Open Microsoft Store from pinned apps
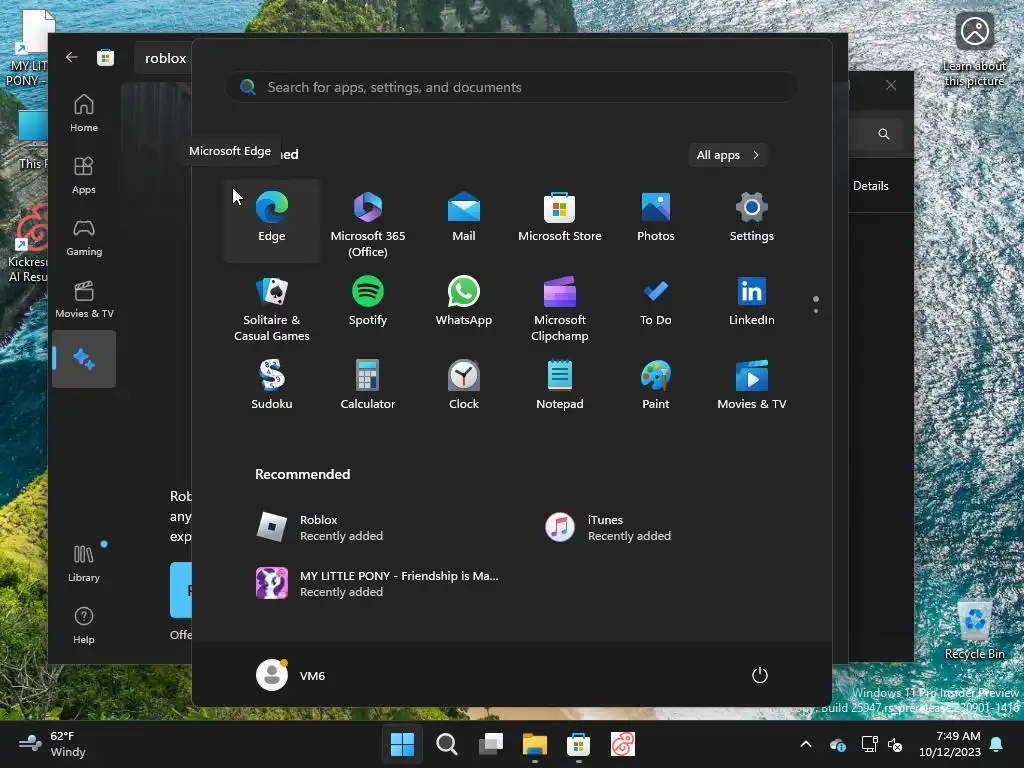 click(x=560, y=220)
